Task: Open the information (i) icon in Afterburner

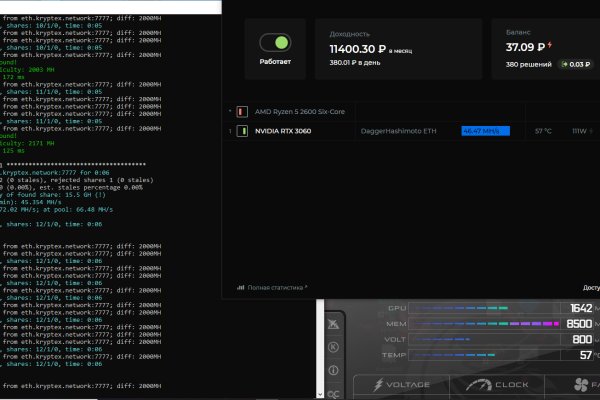Action: [333, 371]
